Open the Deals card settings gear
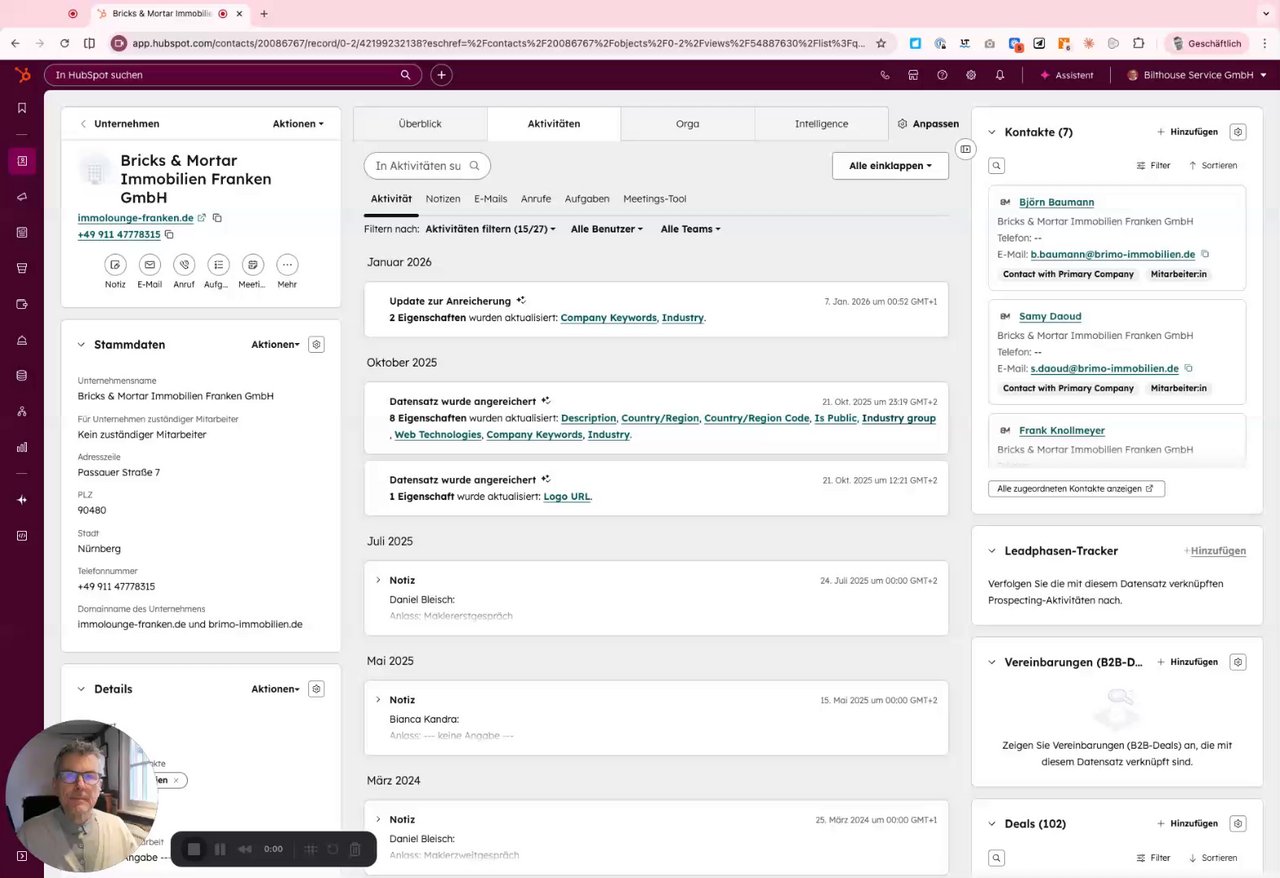The height and width of the screenshot is (878, 1280). click(x=1238, y=824)
